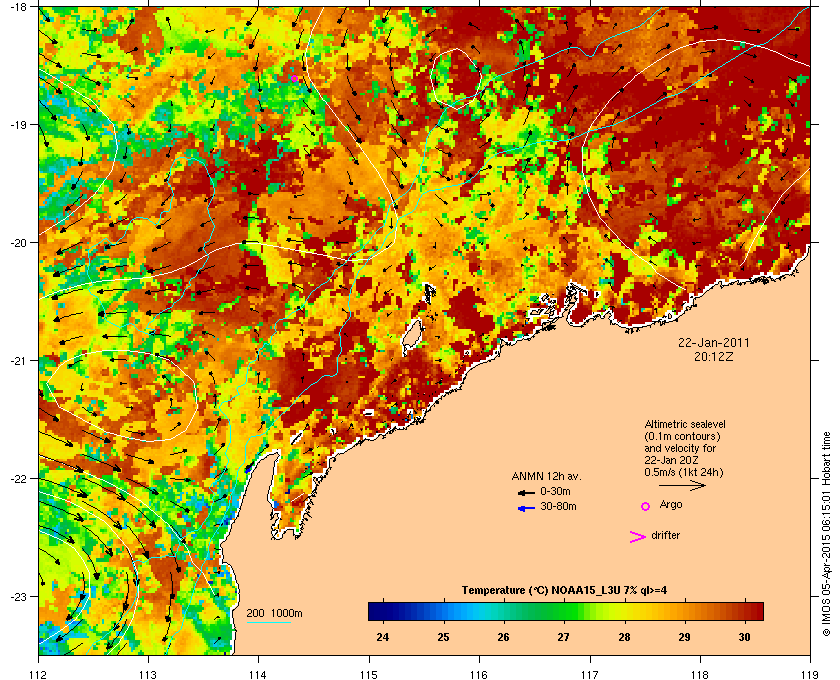Click the 'Argo' legend label

[671, 505]
